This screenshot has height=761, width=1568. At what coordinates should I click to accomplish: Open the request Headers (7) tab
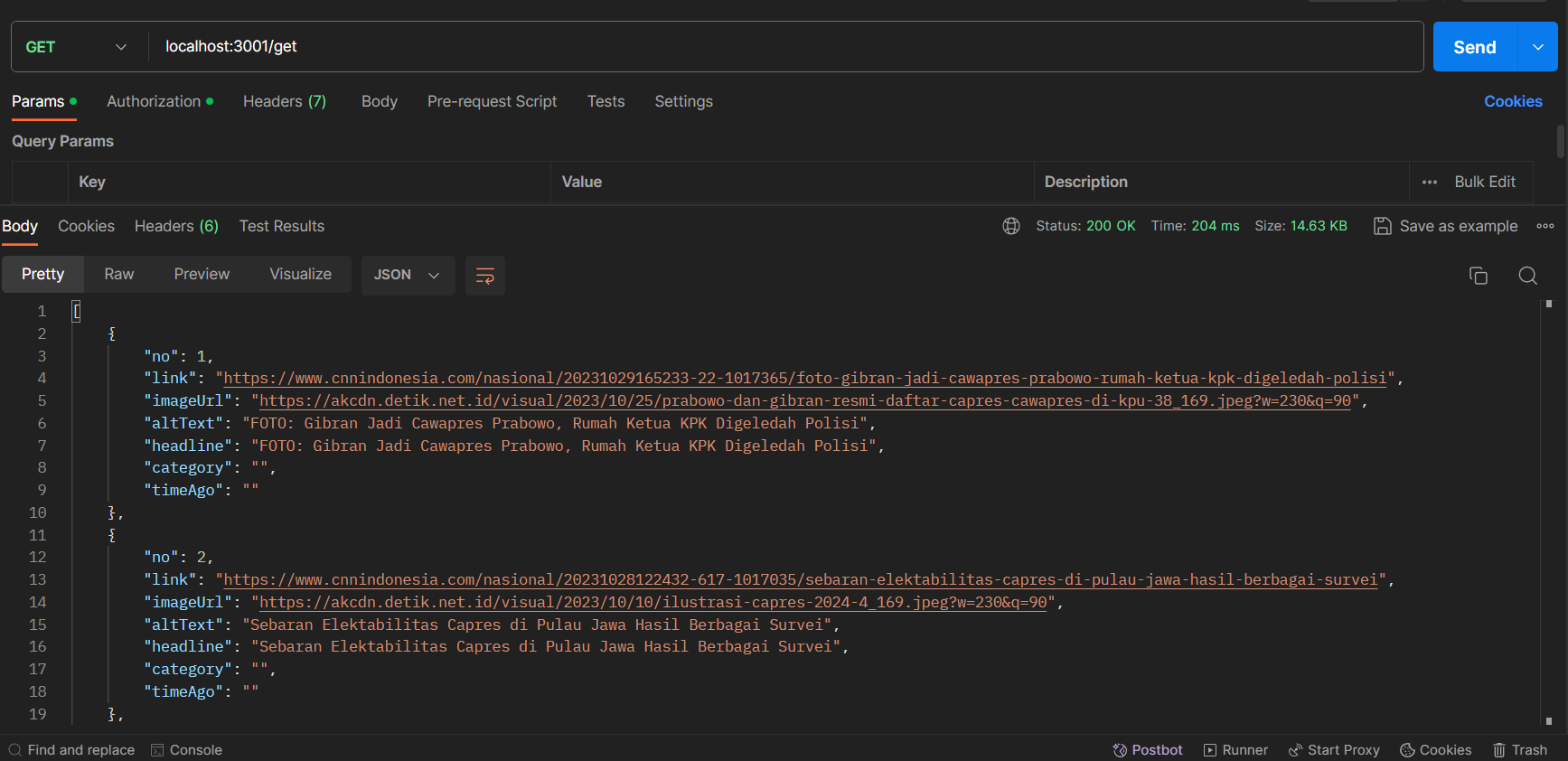click(x=285, y=101)
